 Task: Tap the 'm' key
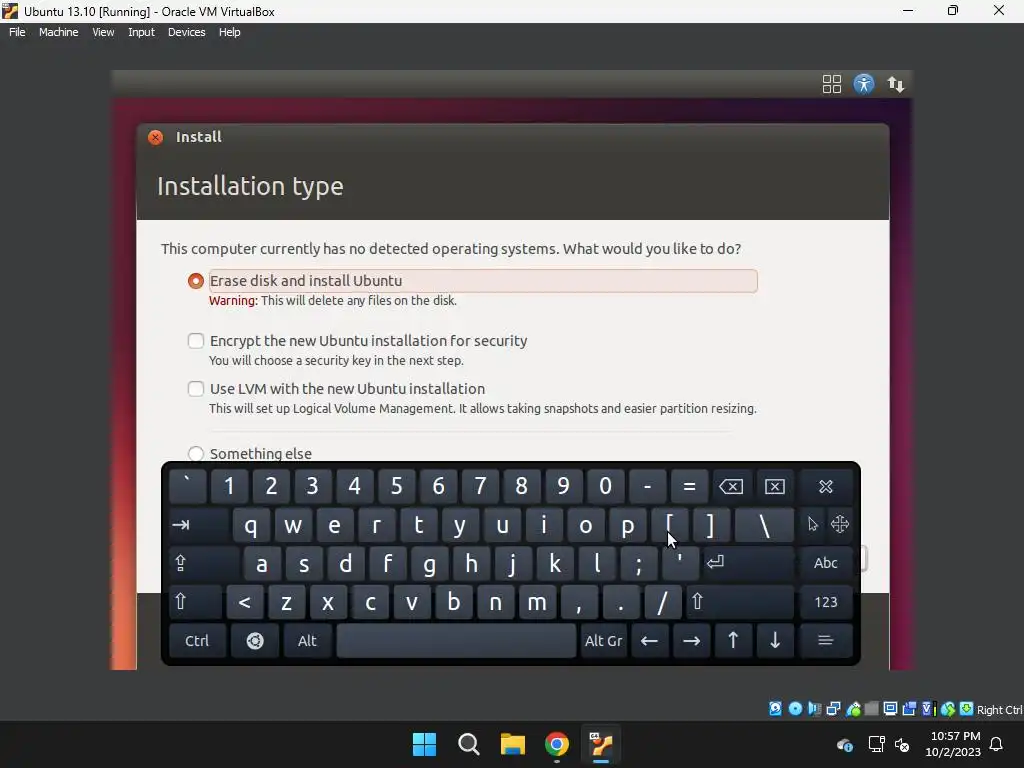tap(537, 602)
